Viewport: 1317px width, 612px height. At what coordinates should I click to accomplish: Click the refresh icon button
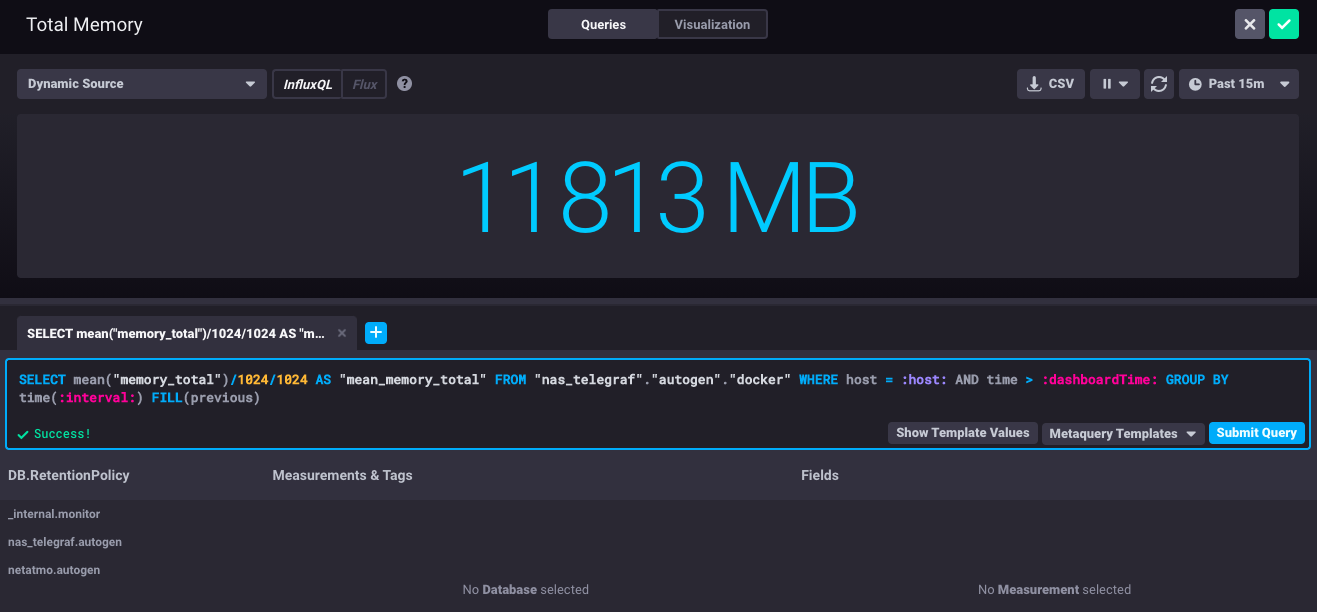[x=1159, y=84]
